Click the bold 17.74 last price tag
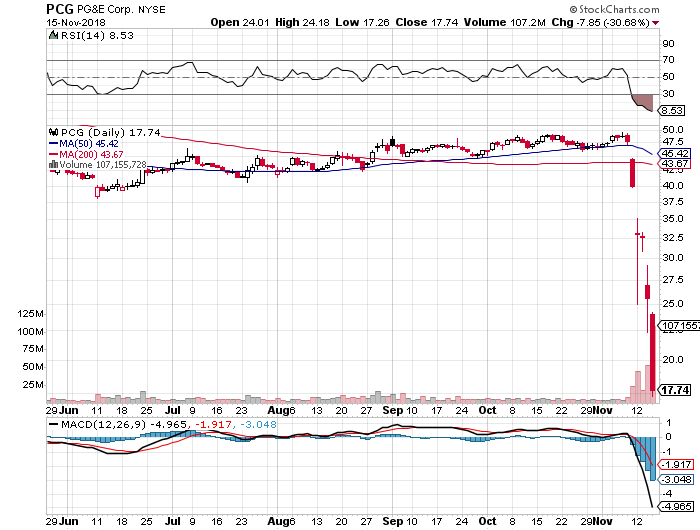The image size is (700, 530). 675,390
